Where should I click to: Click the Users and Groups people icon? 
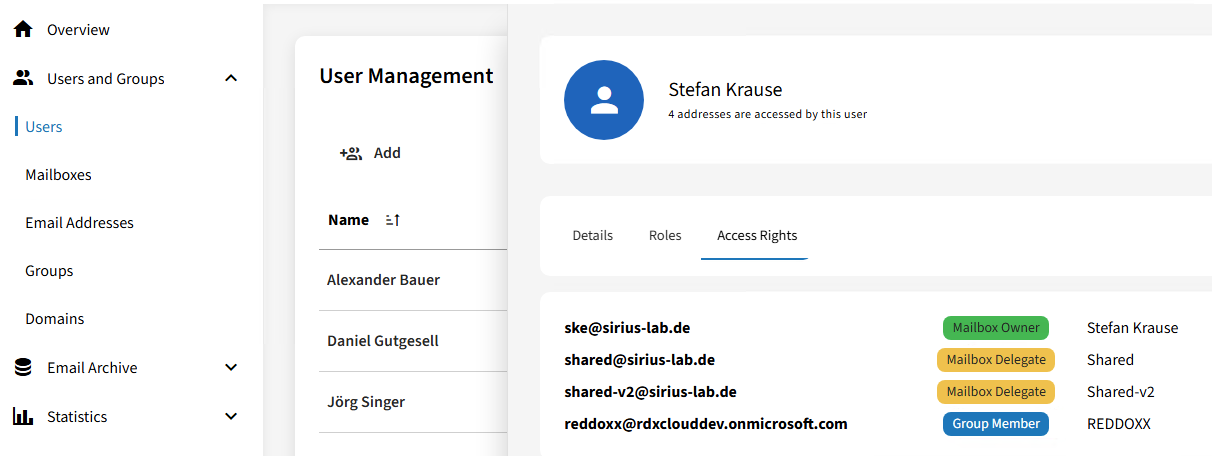(23, 78)
